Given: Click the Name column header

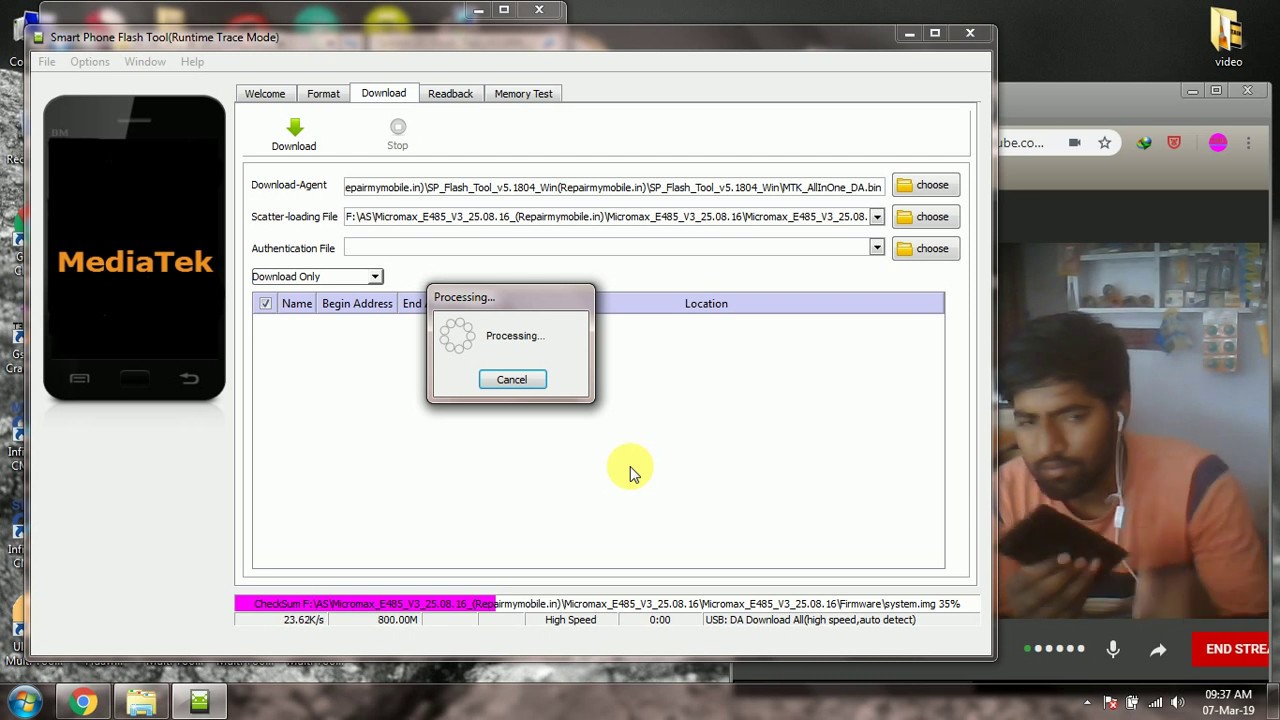Looking at the screenshot, I should (297, 304).
